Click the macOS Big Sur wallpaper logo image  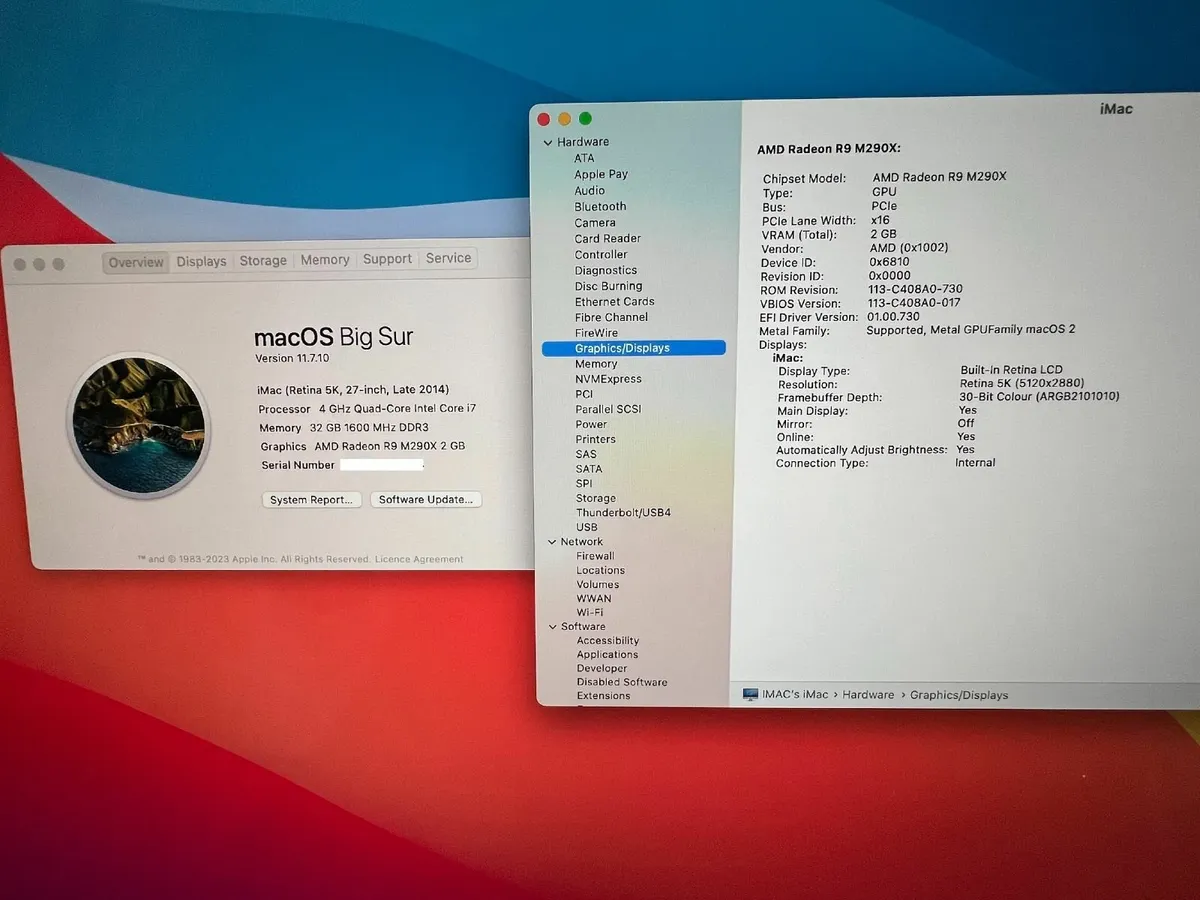[x=139, y=425]
